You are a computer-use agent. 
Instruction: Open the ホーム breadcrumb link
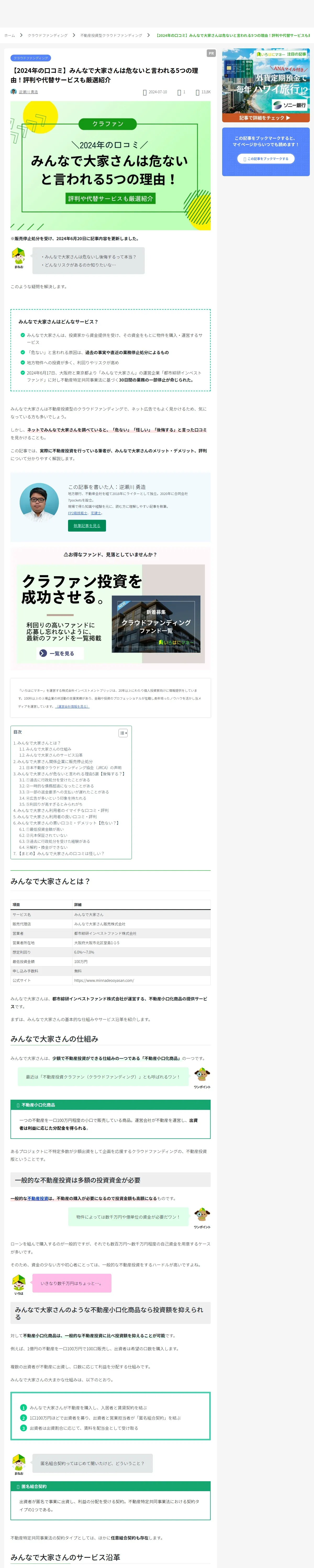pos(9,35)
